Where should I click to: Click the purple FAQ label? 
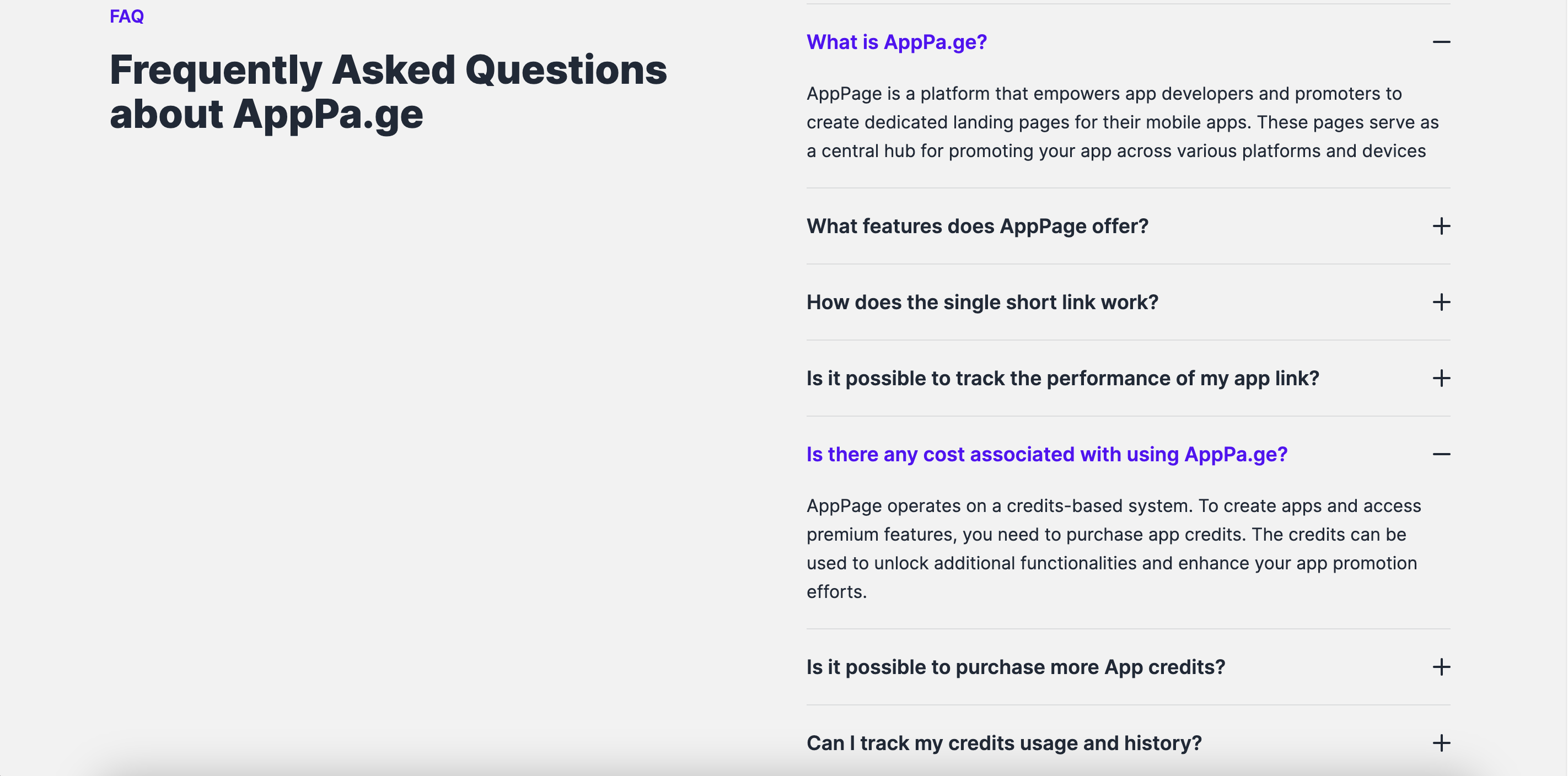127,17
